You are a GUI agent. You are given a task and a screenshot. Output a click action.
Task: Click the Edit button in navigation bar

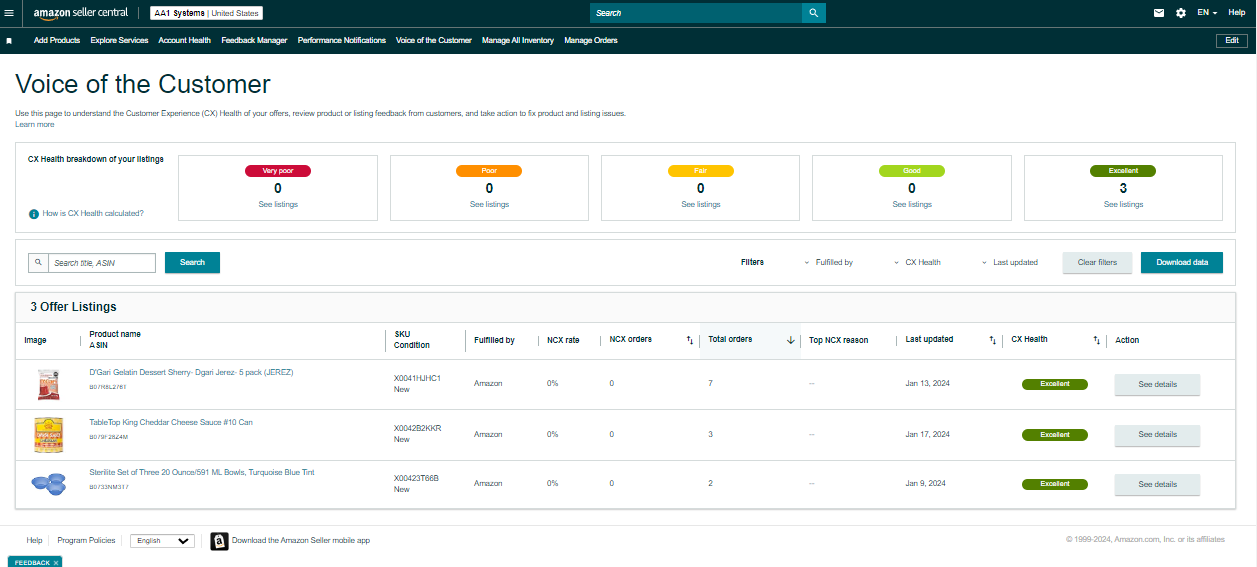[x=1232, y=41]
